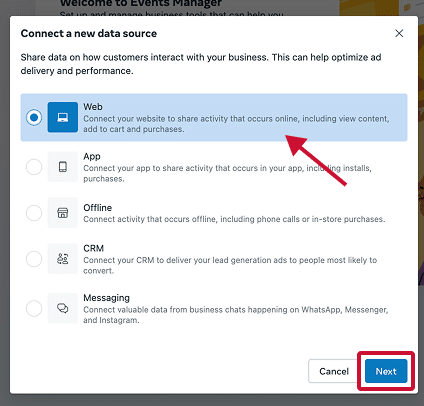The height and width of the screenshot is (406, 424).
Task: Click the CRM option title
Action: point(94,248)
